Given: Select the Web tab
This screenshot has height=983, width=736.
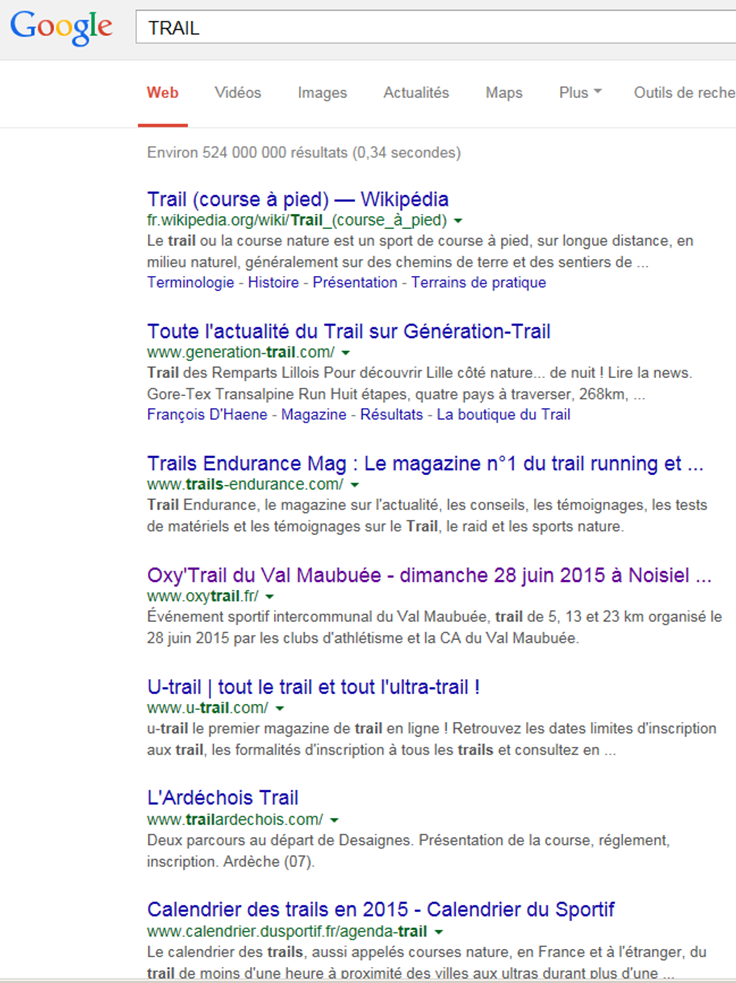Looking at the screenshot, I should pos(162,93).
